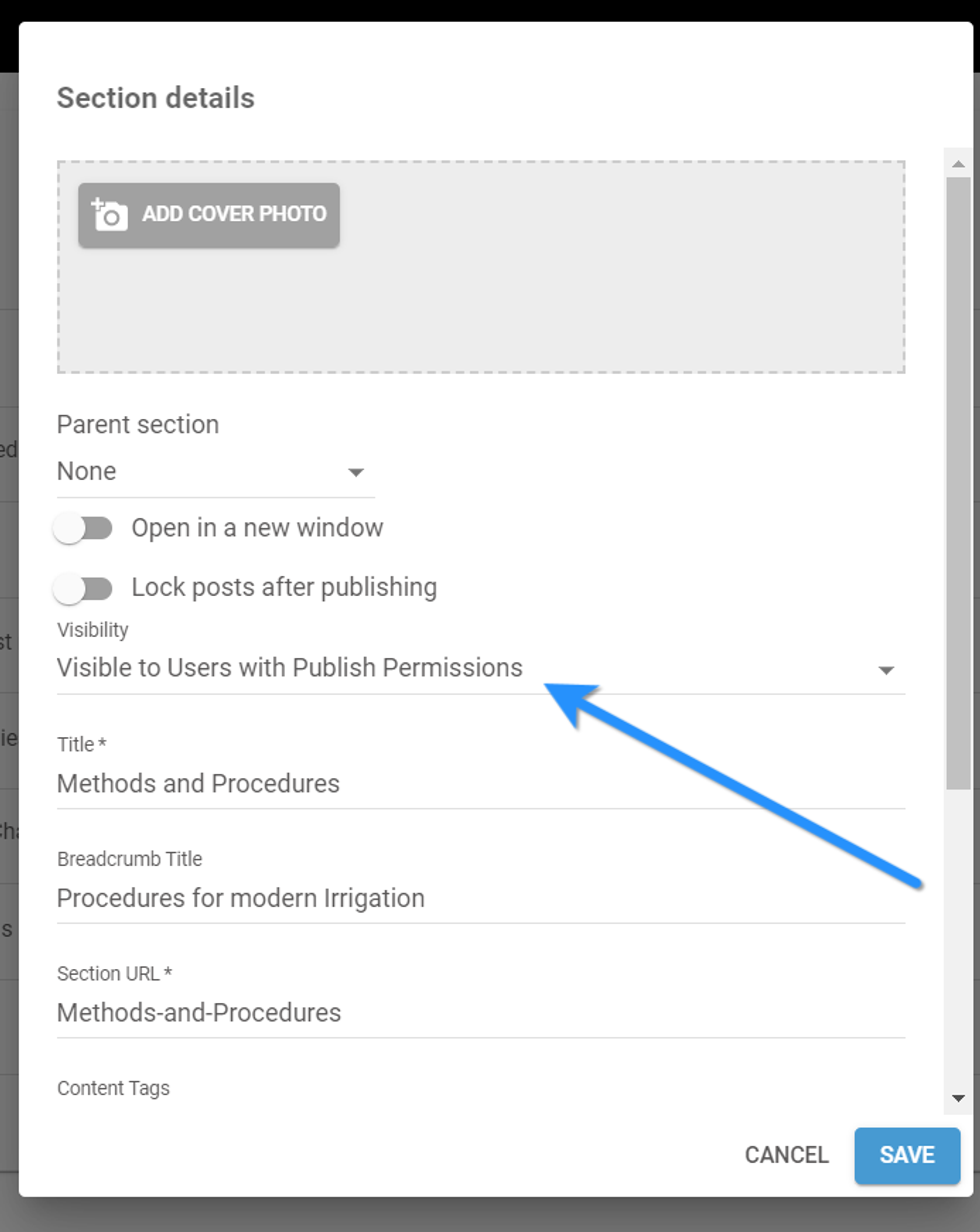Screen dimensions: 980x1232
Task: Edit the Breadcrumb Title field
Action: point(480,899)
